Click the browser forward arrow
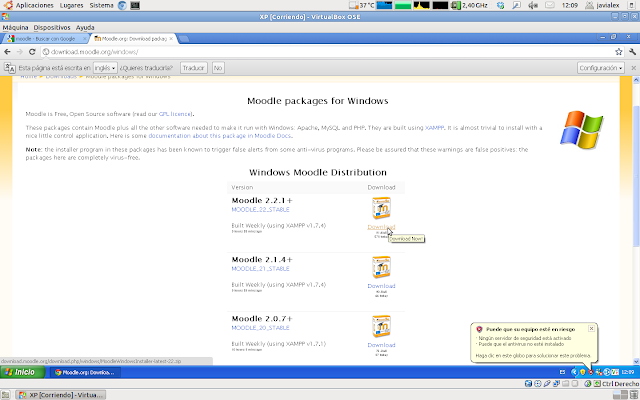 click(x=20, y=52)
